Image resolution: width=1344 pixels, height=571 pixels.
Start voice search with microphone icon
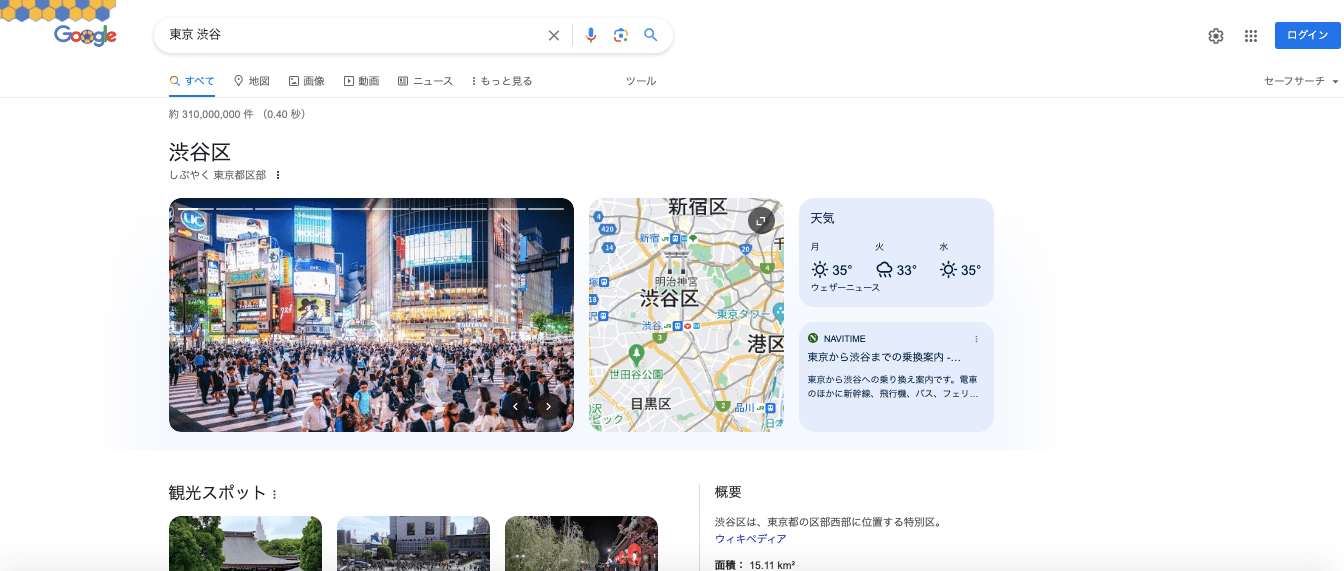(591, 35)
